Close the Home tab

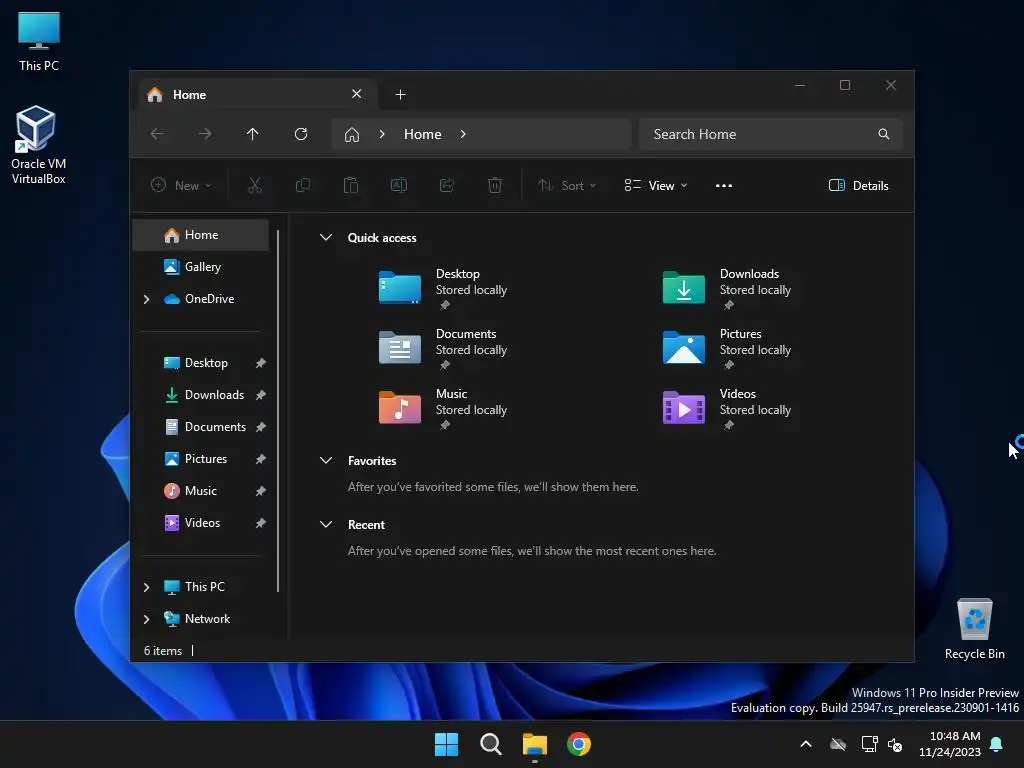point(357,94)
